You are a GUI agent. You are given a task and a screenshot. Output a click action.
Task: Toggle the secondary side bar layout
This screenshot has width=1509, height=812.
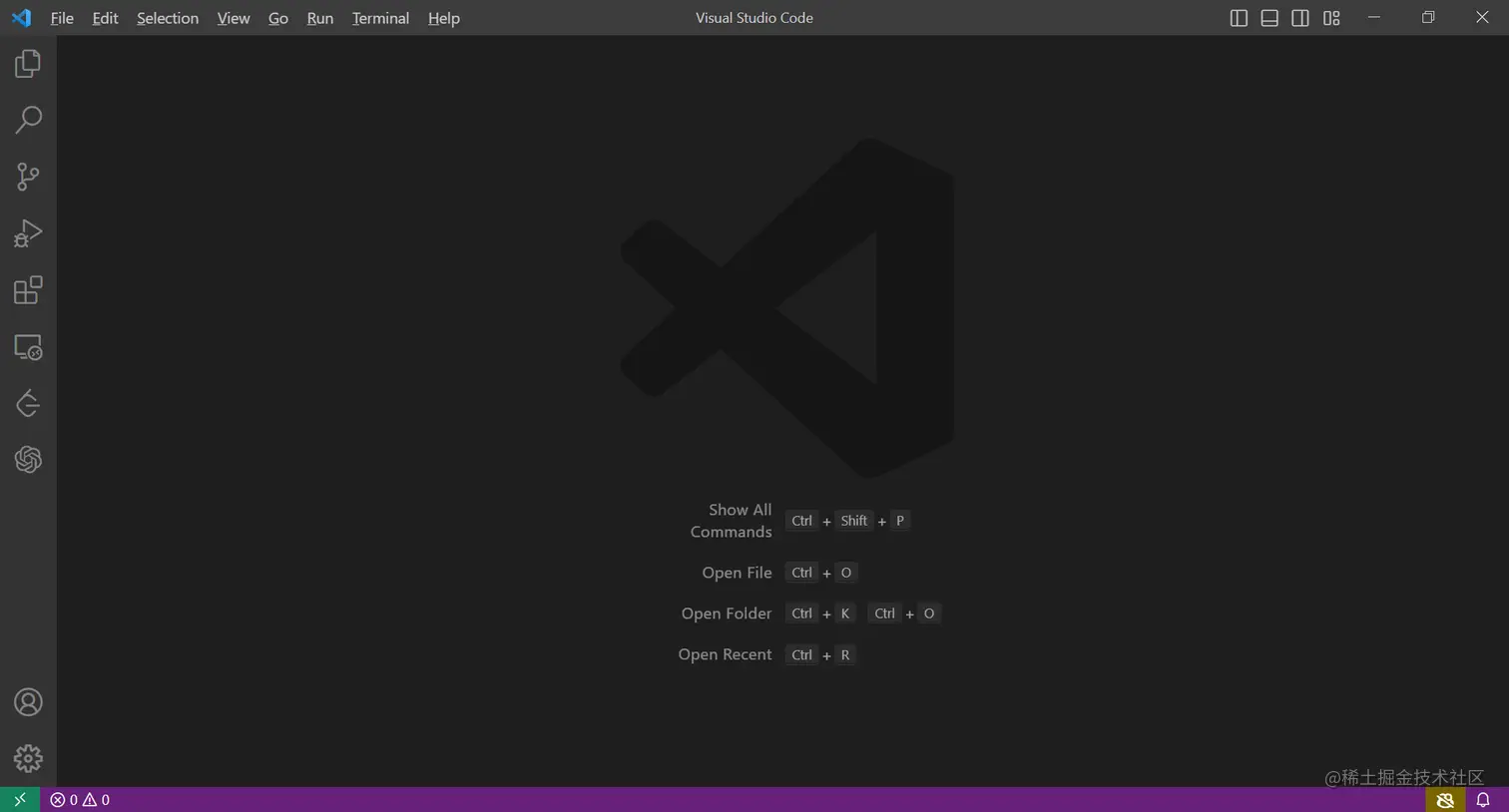pos(1300,18)
